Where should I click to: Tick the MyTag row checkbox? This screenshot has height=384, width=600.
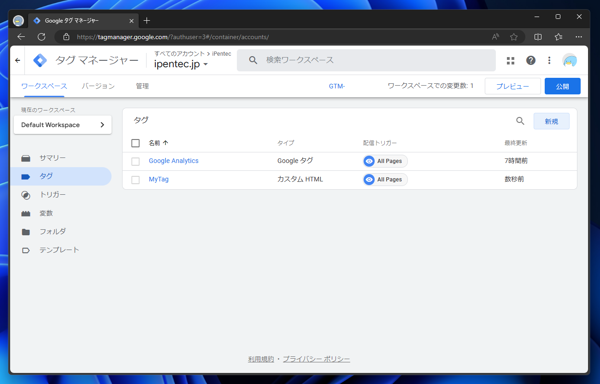click(x=135, y=179)
